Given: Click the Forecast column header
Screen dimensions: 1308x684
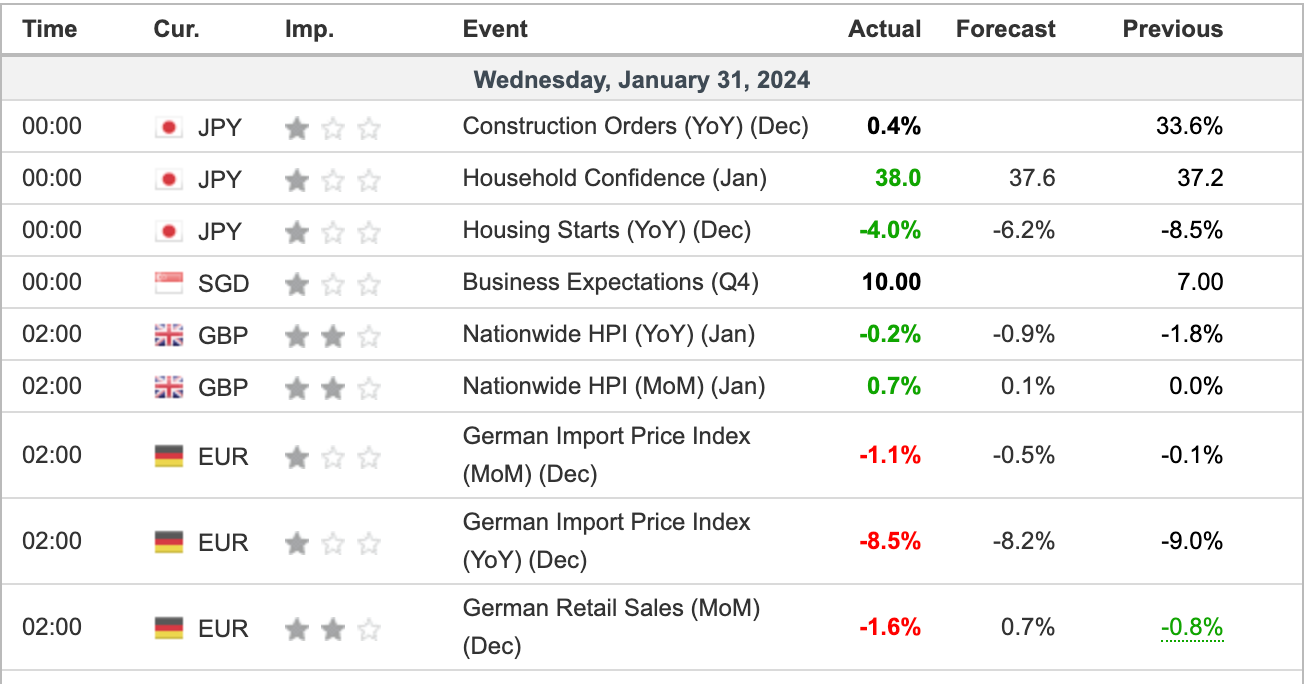Looking at the screenshot, I should coord(1005,29).
